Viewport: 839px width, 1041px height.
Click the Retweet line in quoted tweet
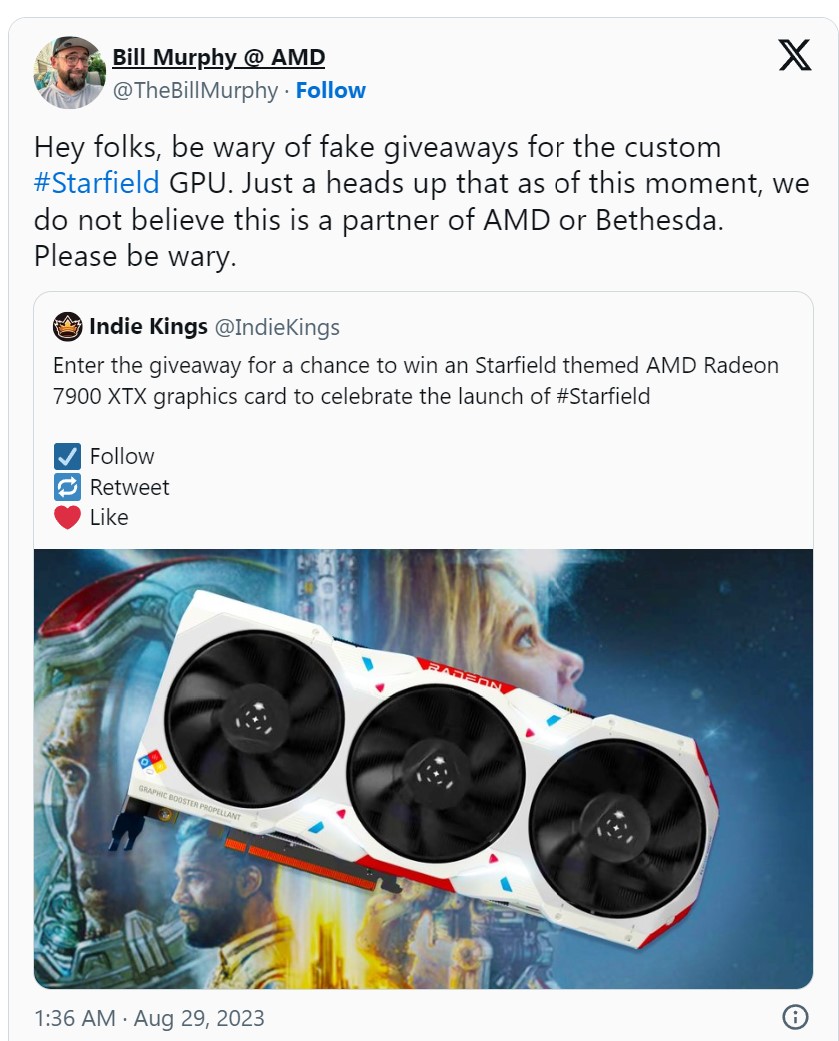[112, 487]
